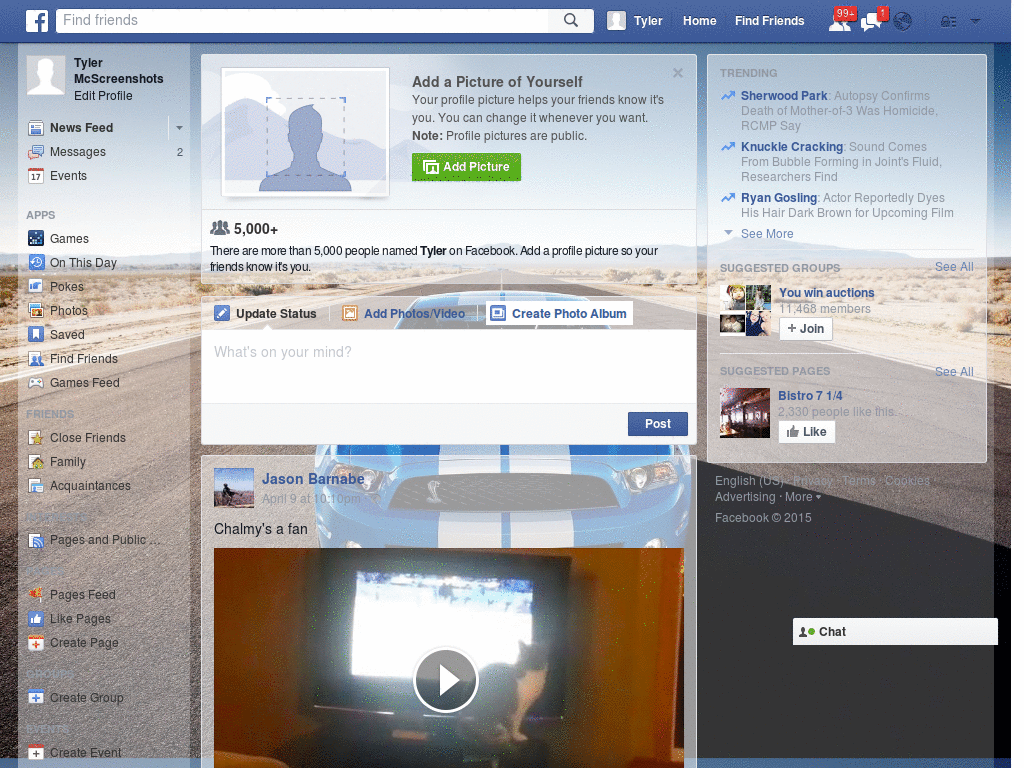1024x768 pixels.
Task: Open Events calendar icon in sidebar
Action: tap(36, 176)
